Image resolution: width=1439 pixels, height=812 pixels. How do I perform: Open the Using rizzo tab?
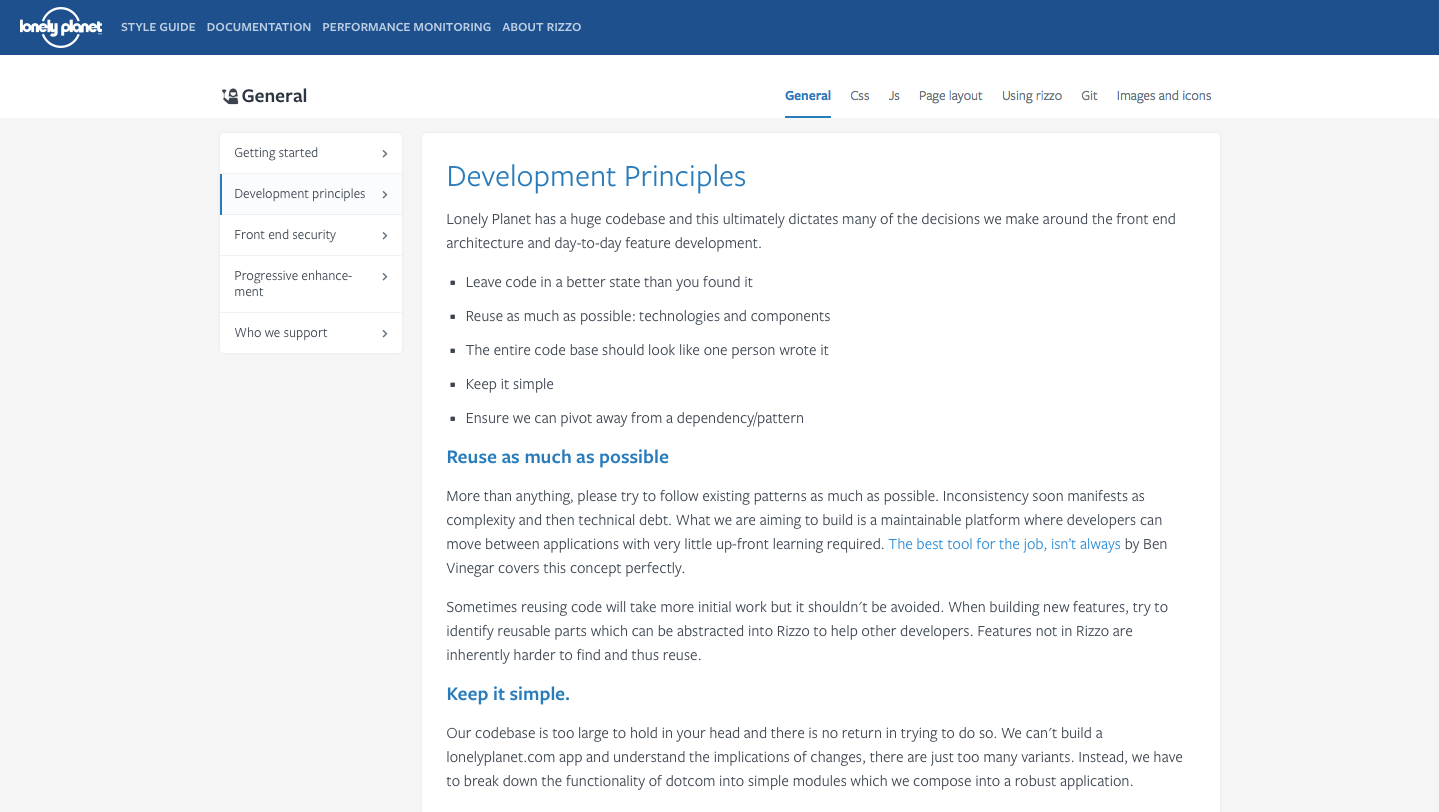[1031, 96]
